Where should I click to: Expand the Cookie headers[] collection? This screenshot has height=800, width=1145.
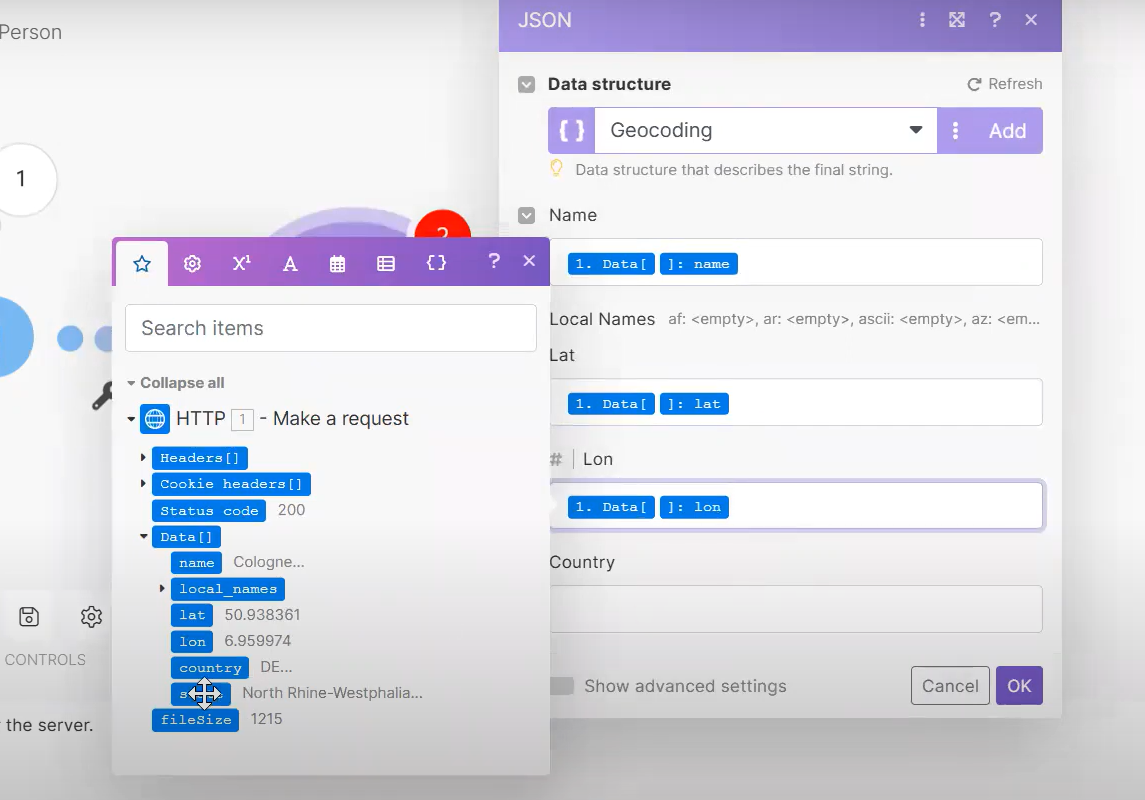tap(143, 483)
